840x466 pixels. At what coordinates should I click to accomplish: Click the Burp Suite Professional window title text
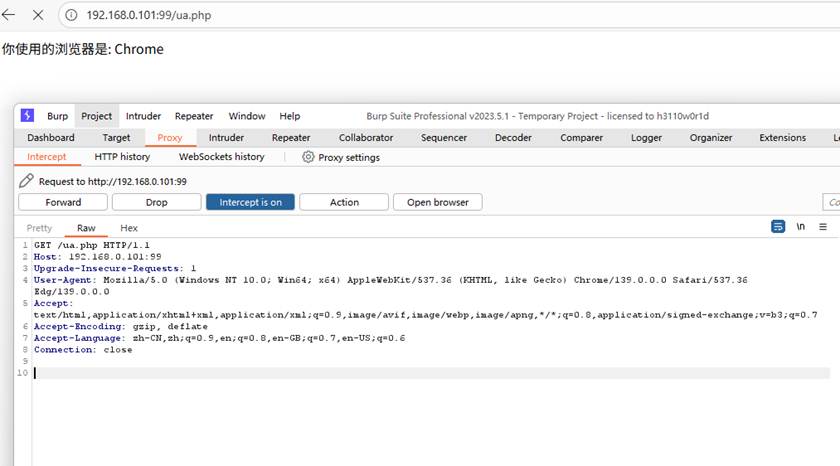click(537, 116)
